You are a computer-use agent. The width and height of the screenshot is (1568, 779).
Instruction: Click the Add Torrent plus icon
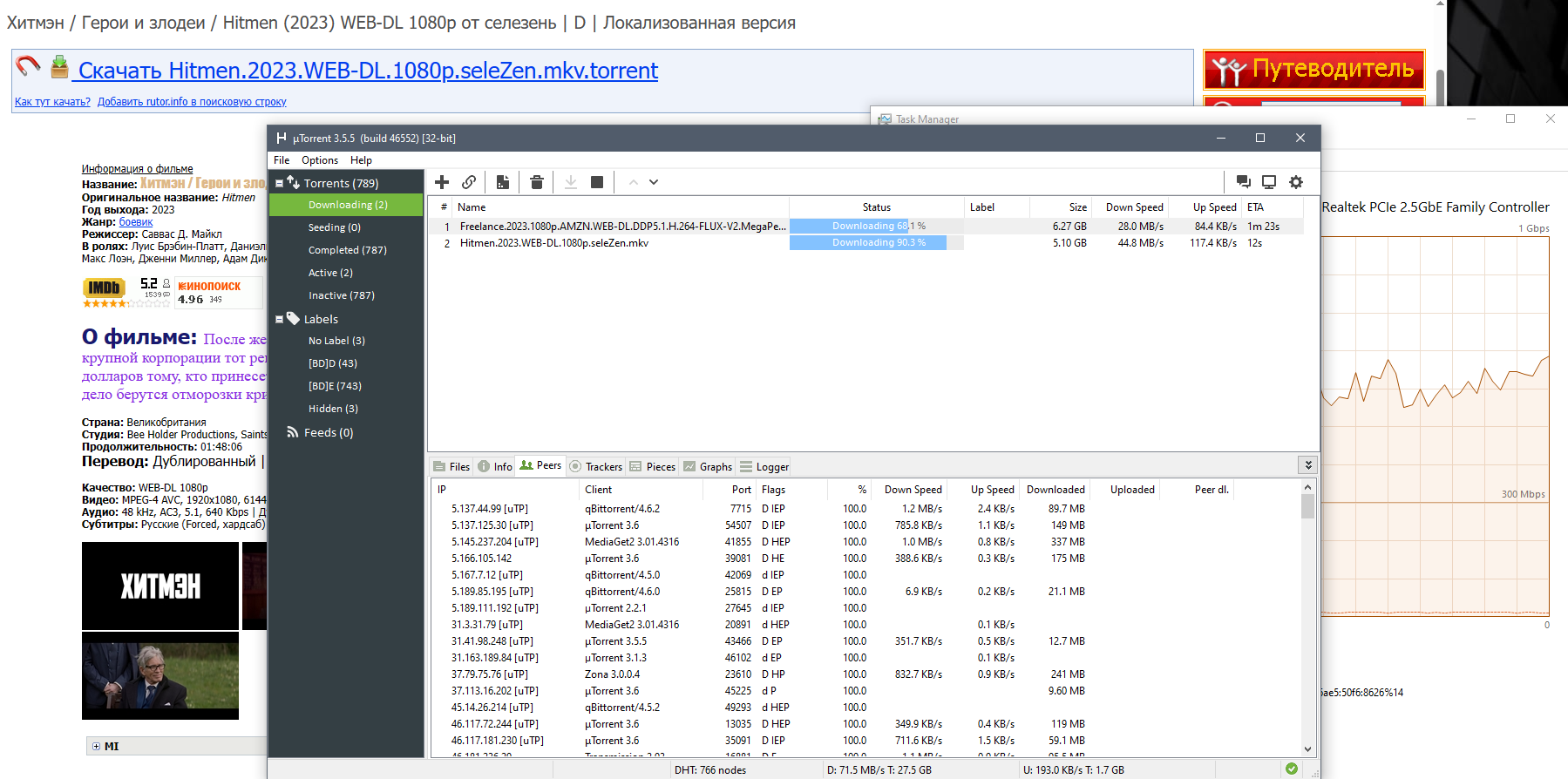pyautogui.click(x=442, y=182)
